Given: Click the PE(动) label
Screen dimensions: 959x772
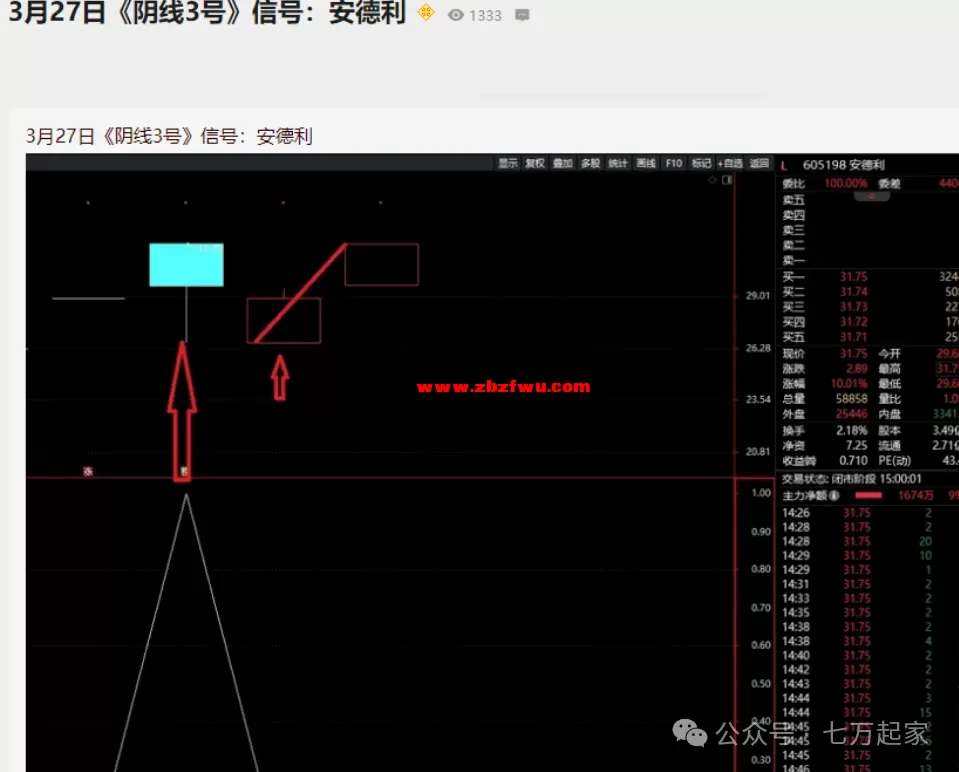Looking at the screenshot, I should point(894,461).
